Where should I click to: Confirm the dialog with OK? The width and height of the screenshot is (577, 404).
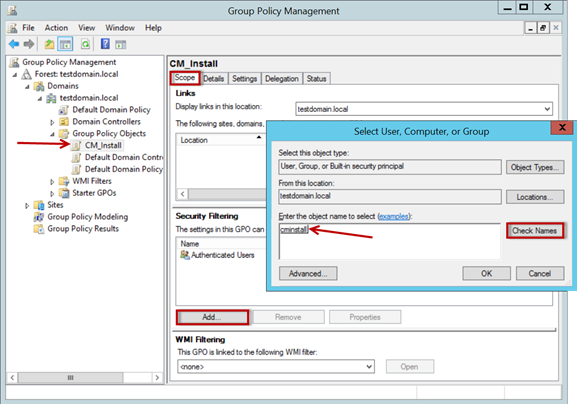[x=486, y=273]
